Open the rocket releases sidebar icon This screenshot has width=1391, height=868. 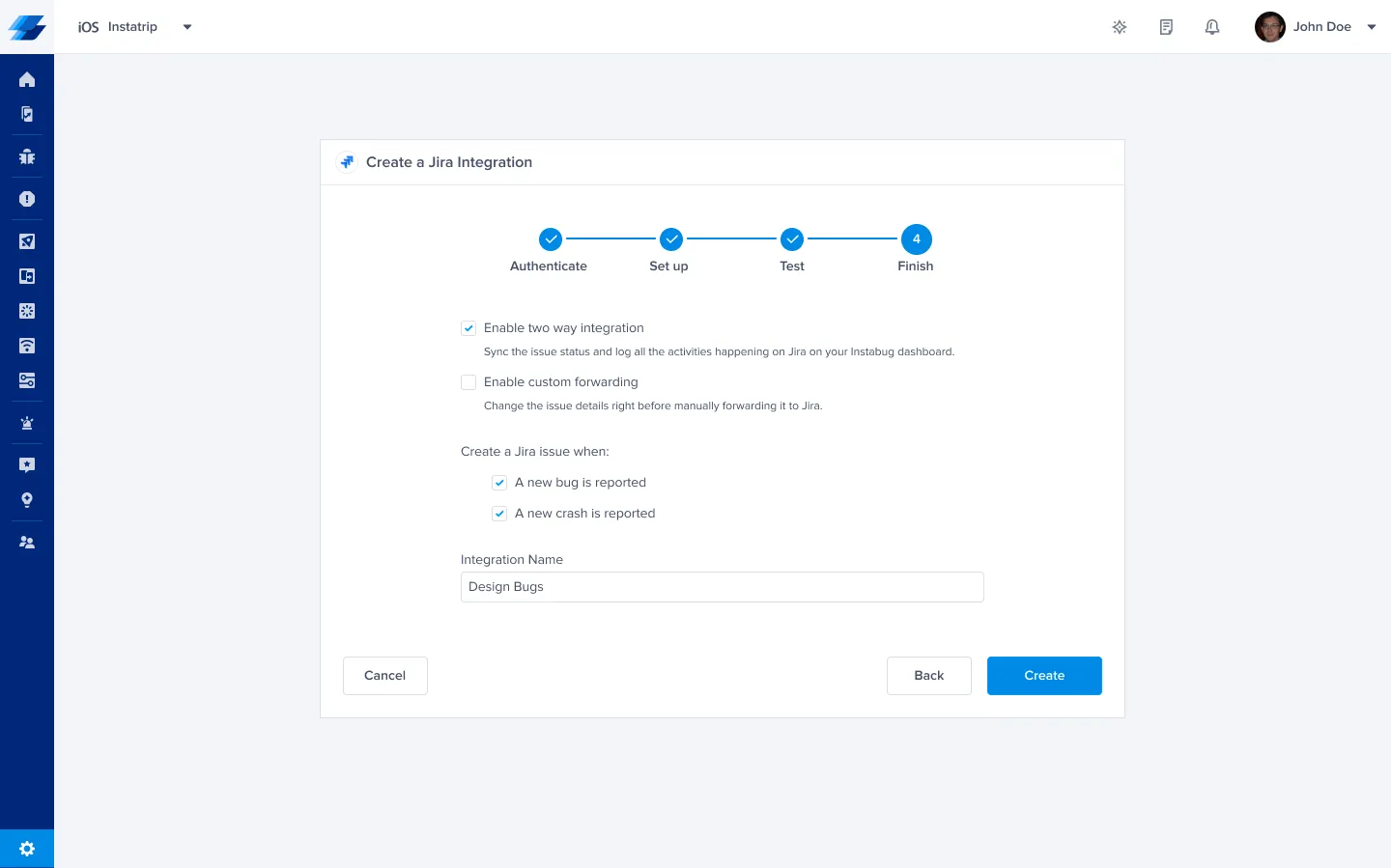coord(27,241)
